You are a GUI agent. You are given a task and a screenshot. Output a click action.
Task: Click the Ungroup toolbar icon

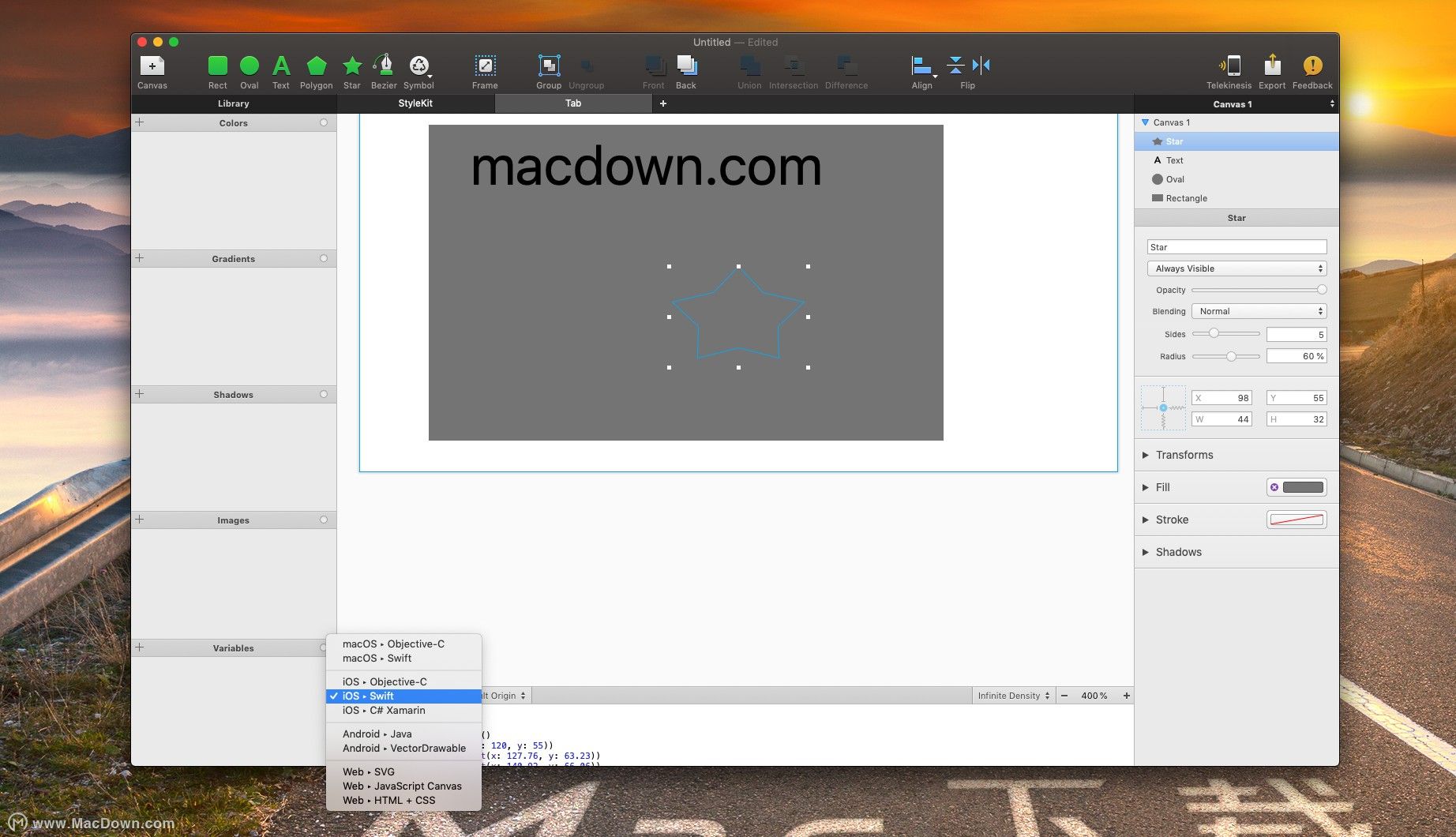pos(587,66)
